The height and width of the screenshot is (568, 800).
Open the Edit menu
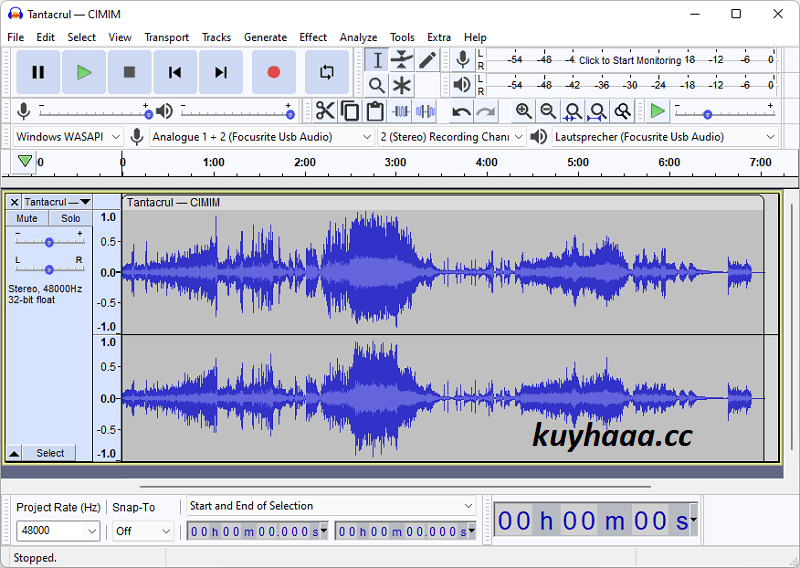coord(45,37)
